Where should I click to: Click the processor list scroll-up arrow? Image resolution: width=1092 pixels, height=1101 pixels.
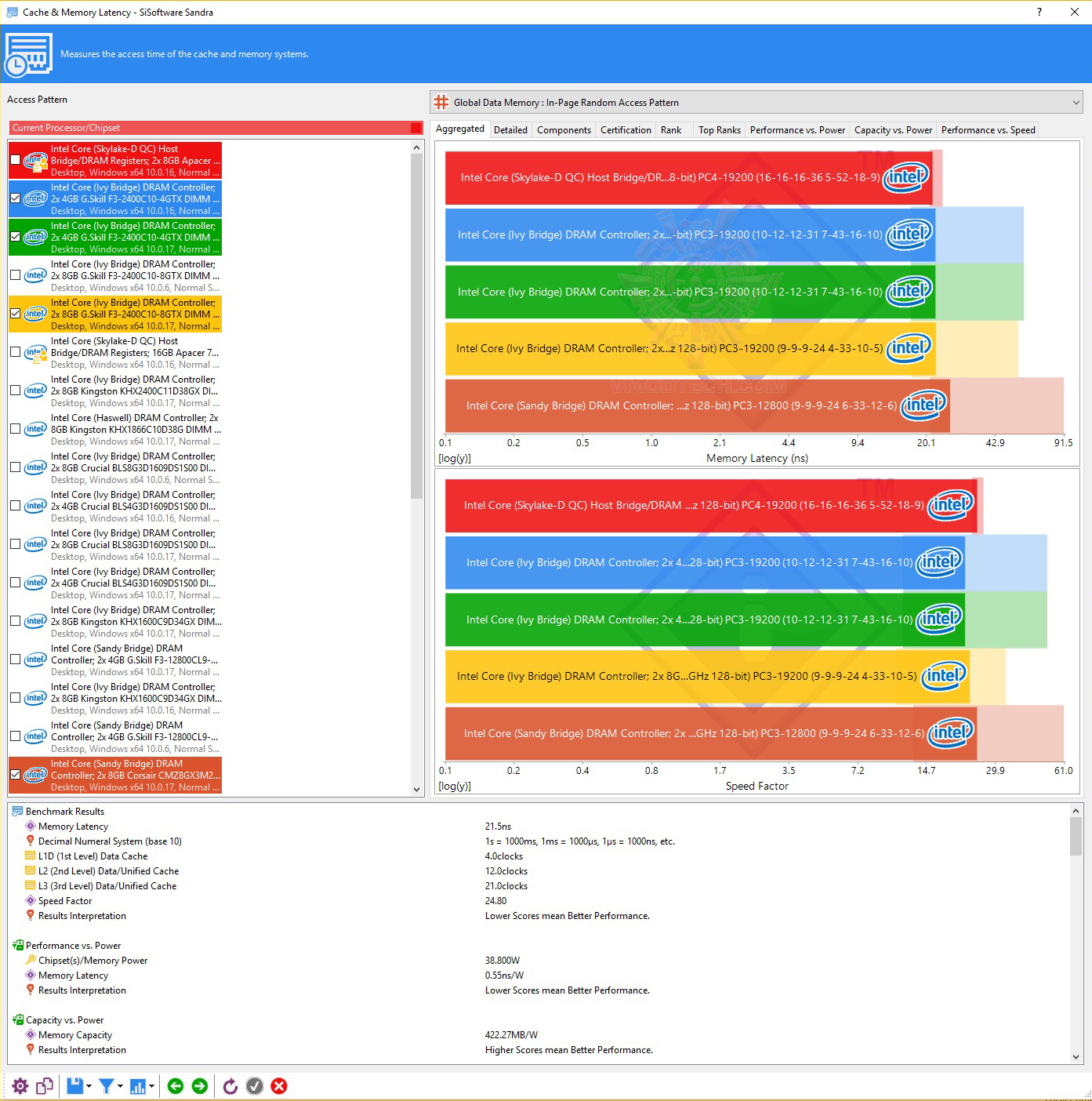(x=416, y=147)
